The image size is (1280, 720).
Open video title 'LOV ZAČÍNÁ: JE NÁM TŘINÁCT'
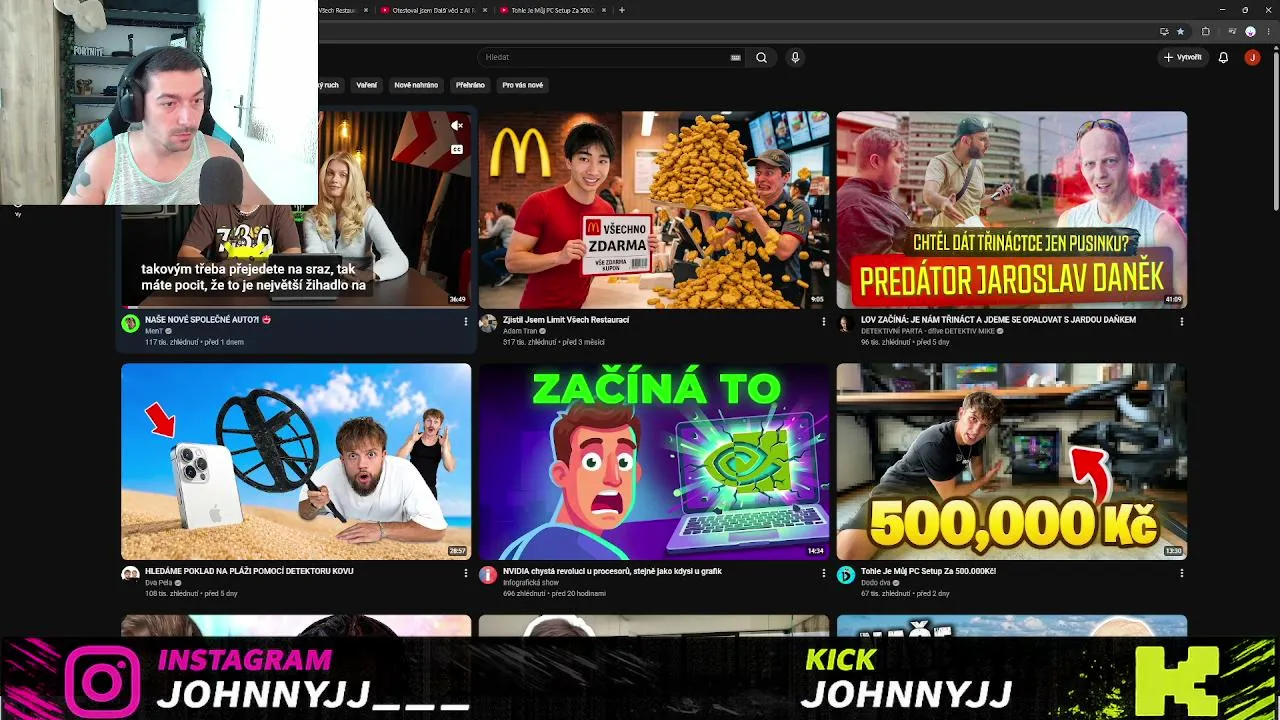[998, 320]
